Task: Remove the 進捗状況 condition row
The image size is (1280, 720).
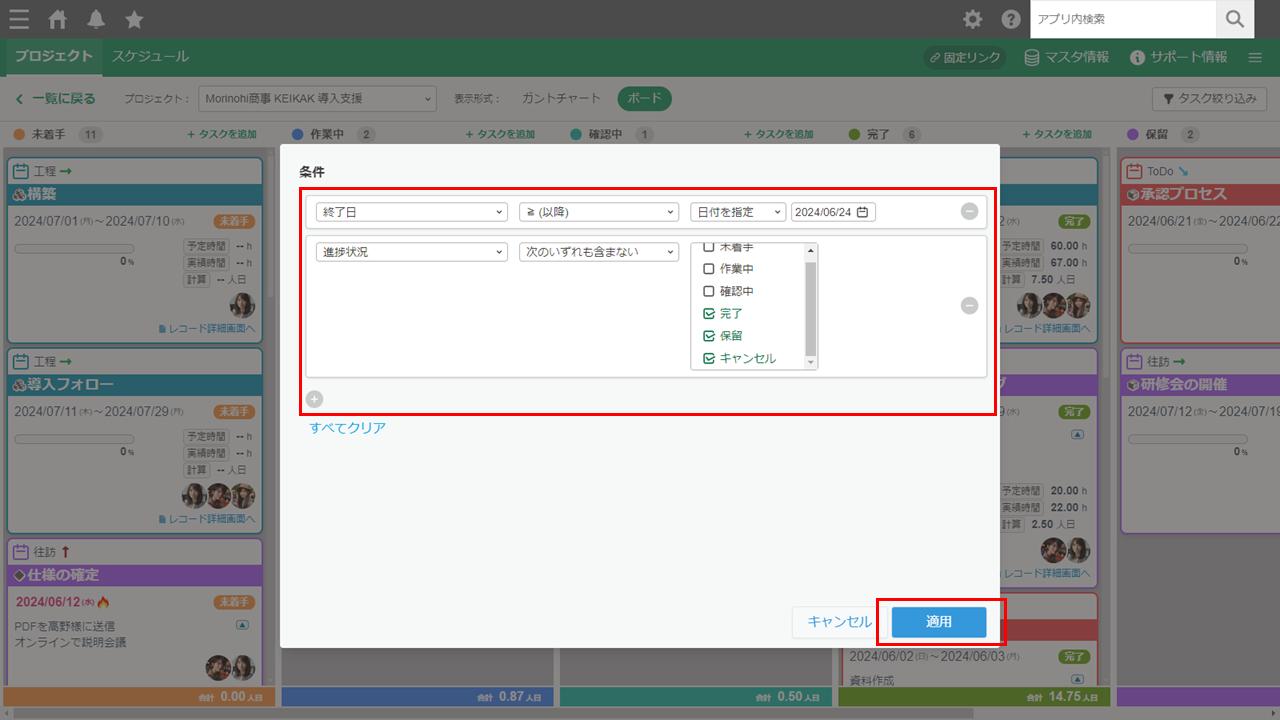Action: (x=969, y=306)
